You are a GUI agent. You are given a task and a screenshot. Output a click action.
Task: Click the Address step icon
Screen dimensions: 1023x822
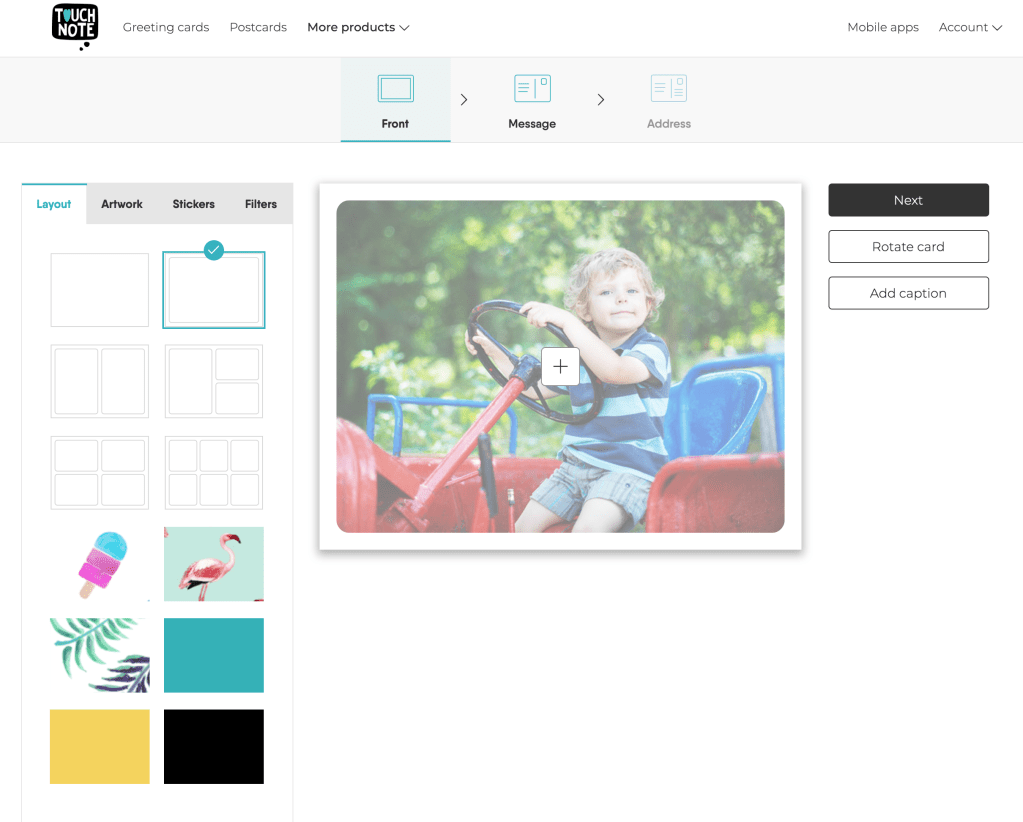pos(668,89)
